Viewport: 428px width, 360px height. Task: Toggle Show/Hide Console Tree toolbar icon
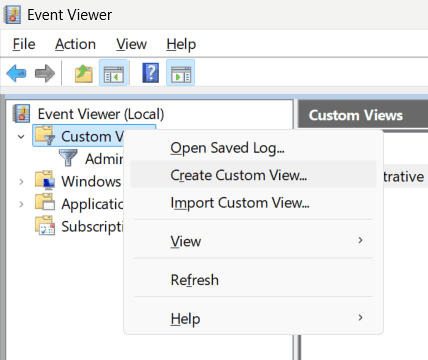point(114,73)
